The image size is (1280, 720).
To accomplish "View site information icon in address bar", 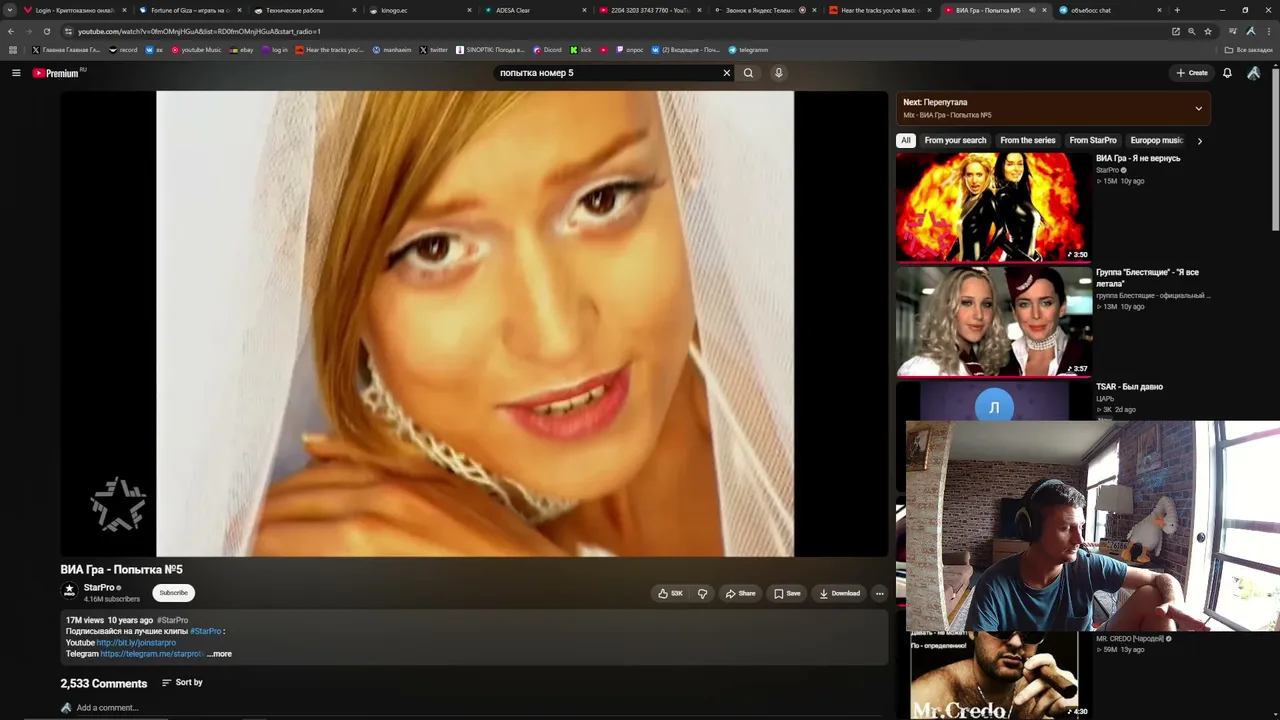I will point(68,31).
